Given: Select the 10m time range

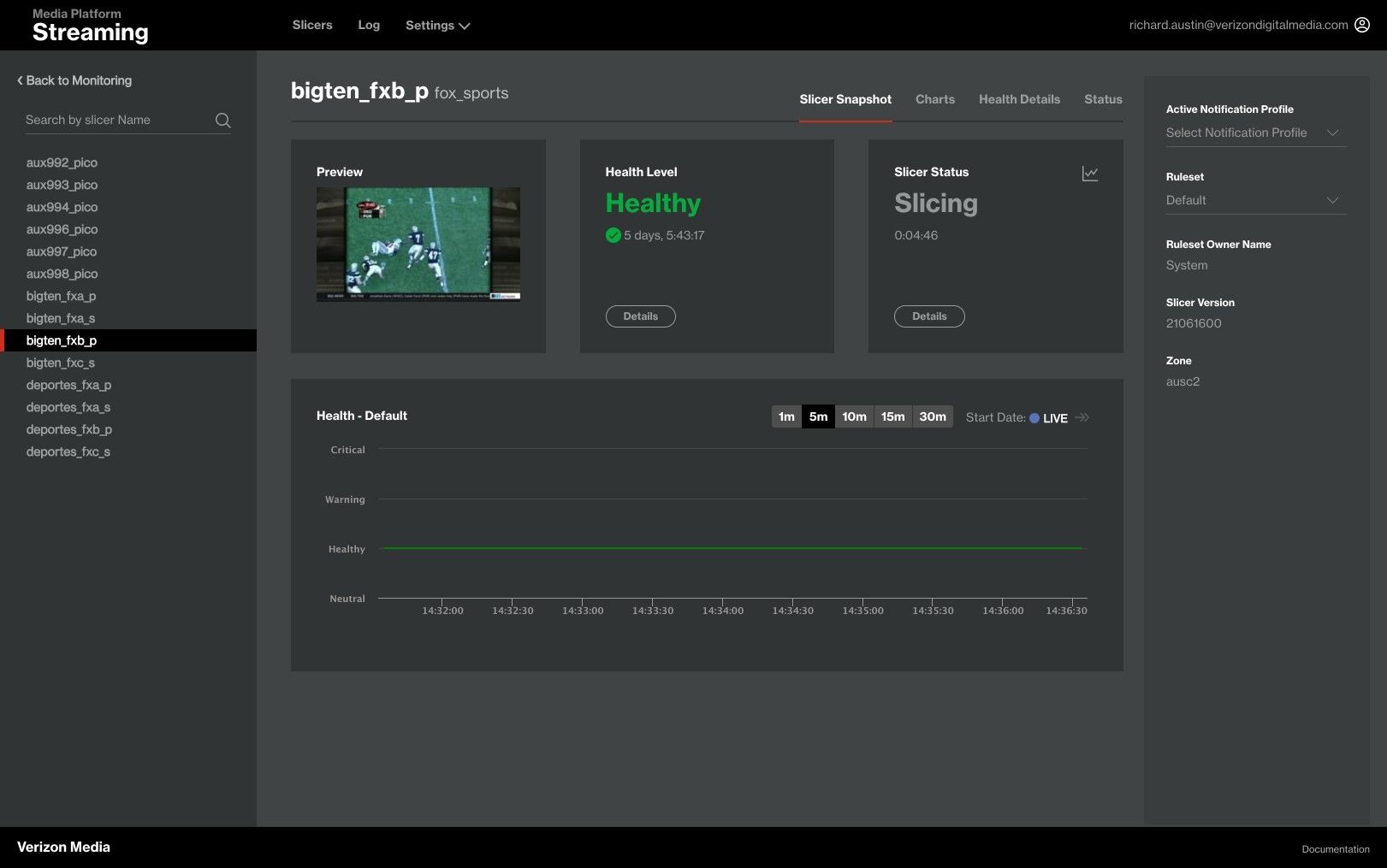Looking at the screenshot, I should (854, 416).
